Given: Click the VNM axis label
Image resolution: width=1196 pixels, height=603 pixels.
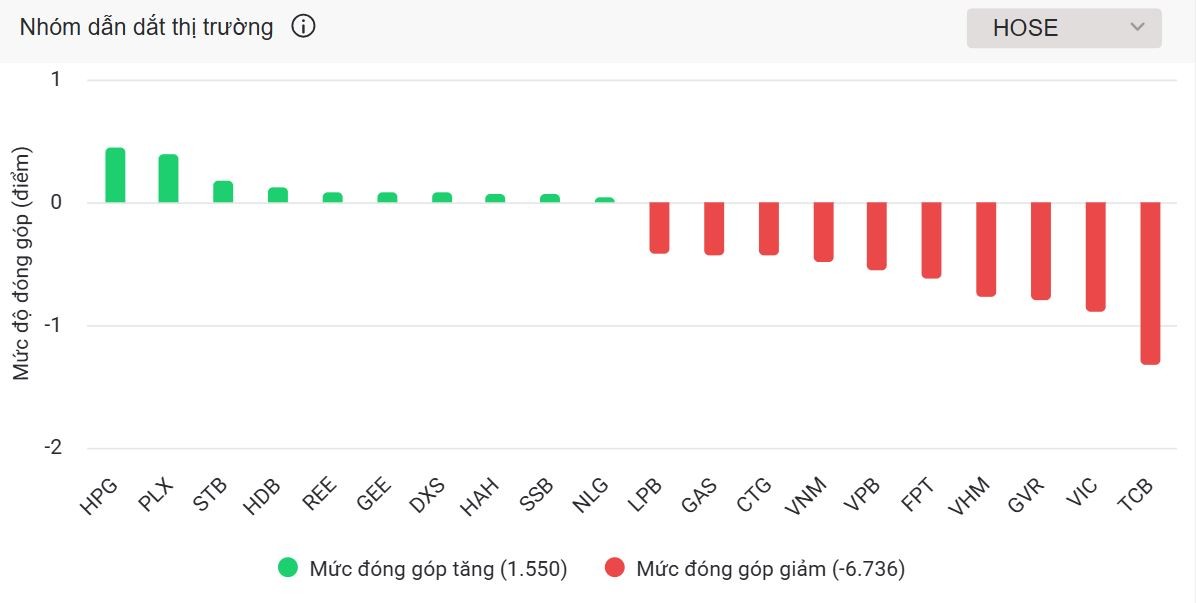Looking at the screenshot, I should [x=802, y=497].
